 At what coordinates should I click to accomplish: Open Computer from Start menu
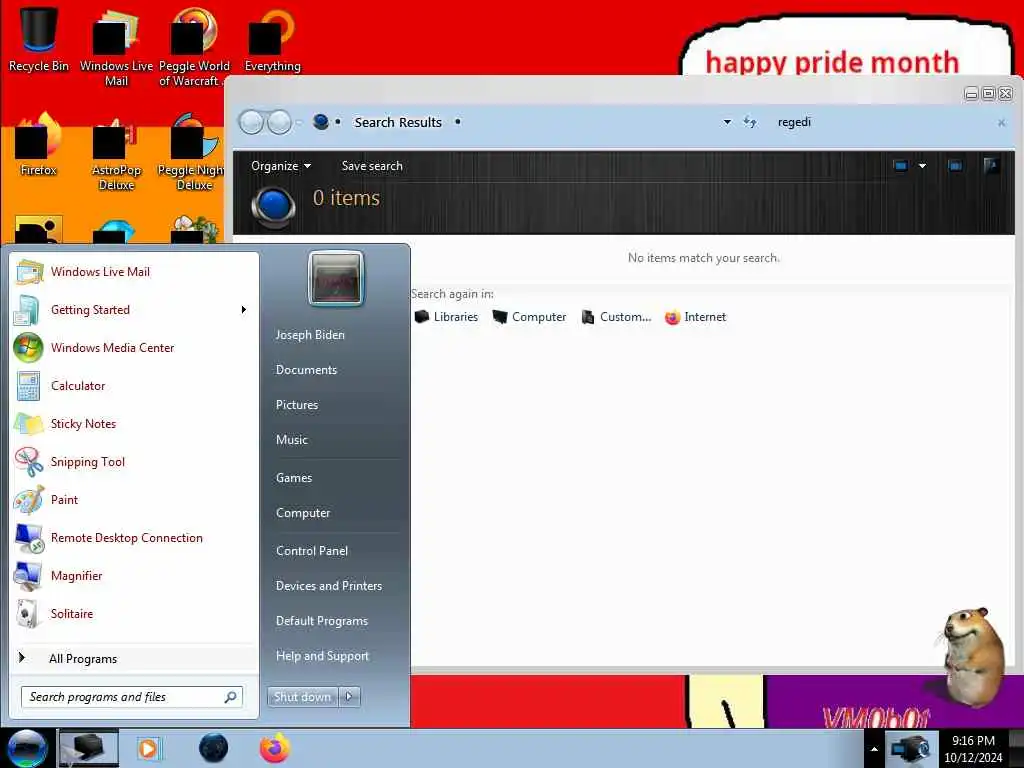(302, 513)
